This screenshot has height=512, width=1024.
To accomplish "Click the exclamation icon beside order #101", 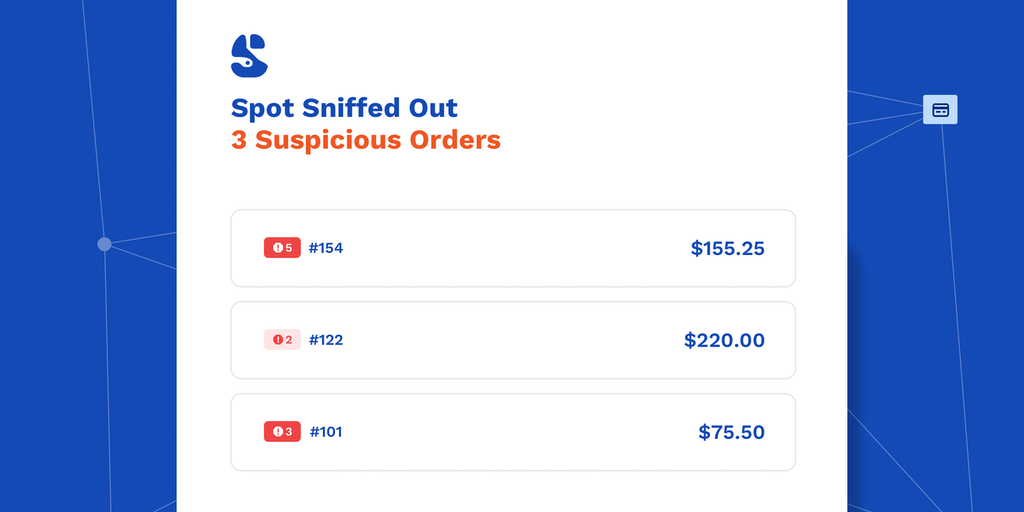I will [277, 432].
